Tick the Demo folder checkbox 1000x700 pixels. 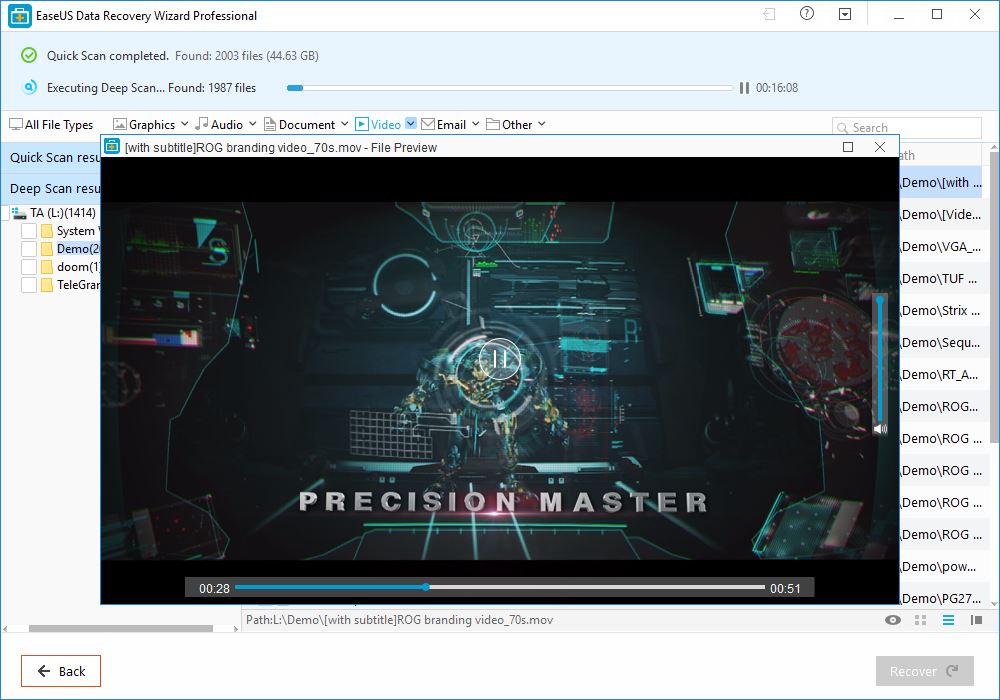pos(29,249)
